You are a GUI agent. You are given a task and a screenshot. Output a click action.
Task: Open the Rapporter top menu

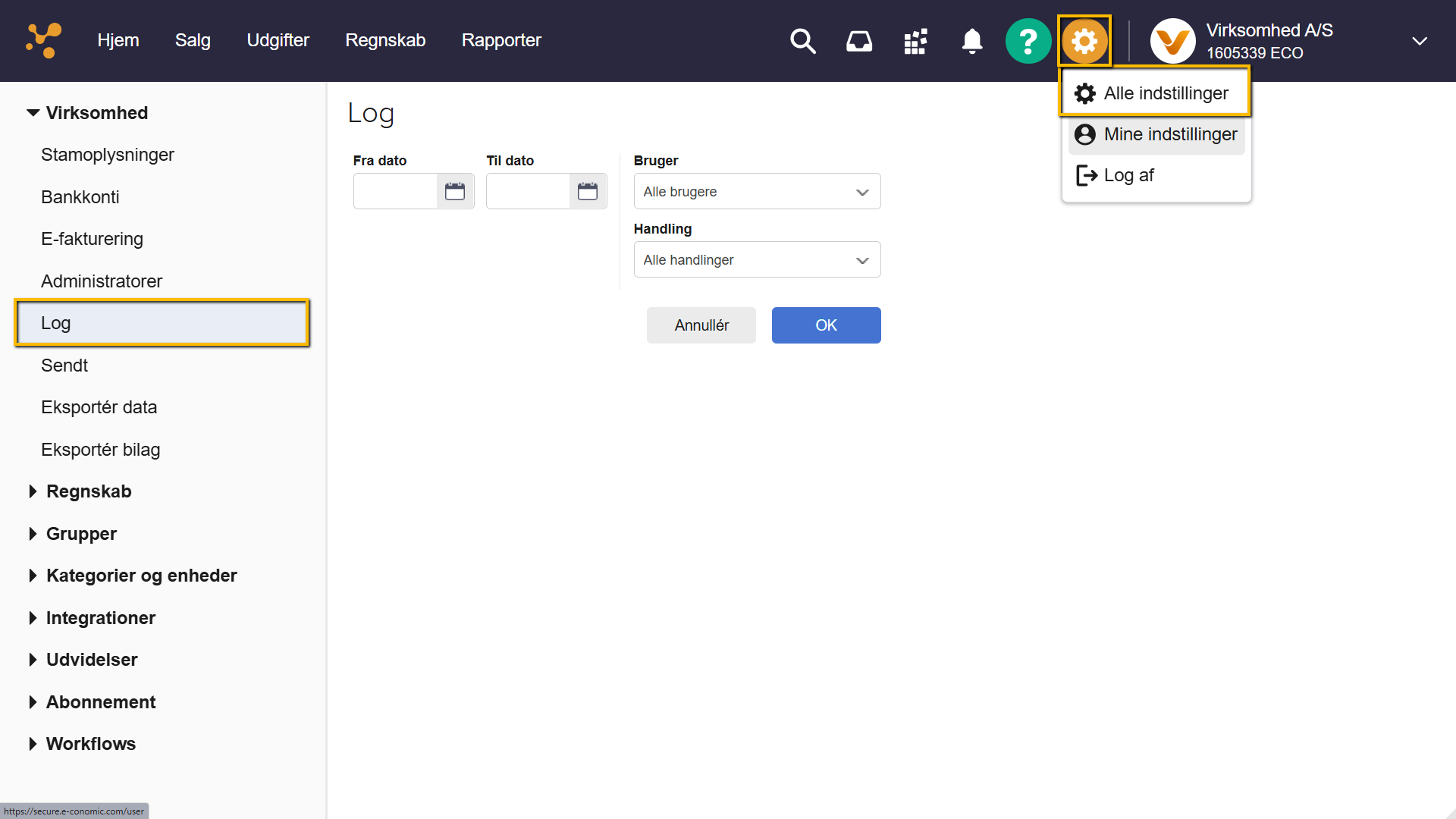tap(501, 40)
